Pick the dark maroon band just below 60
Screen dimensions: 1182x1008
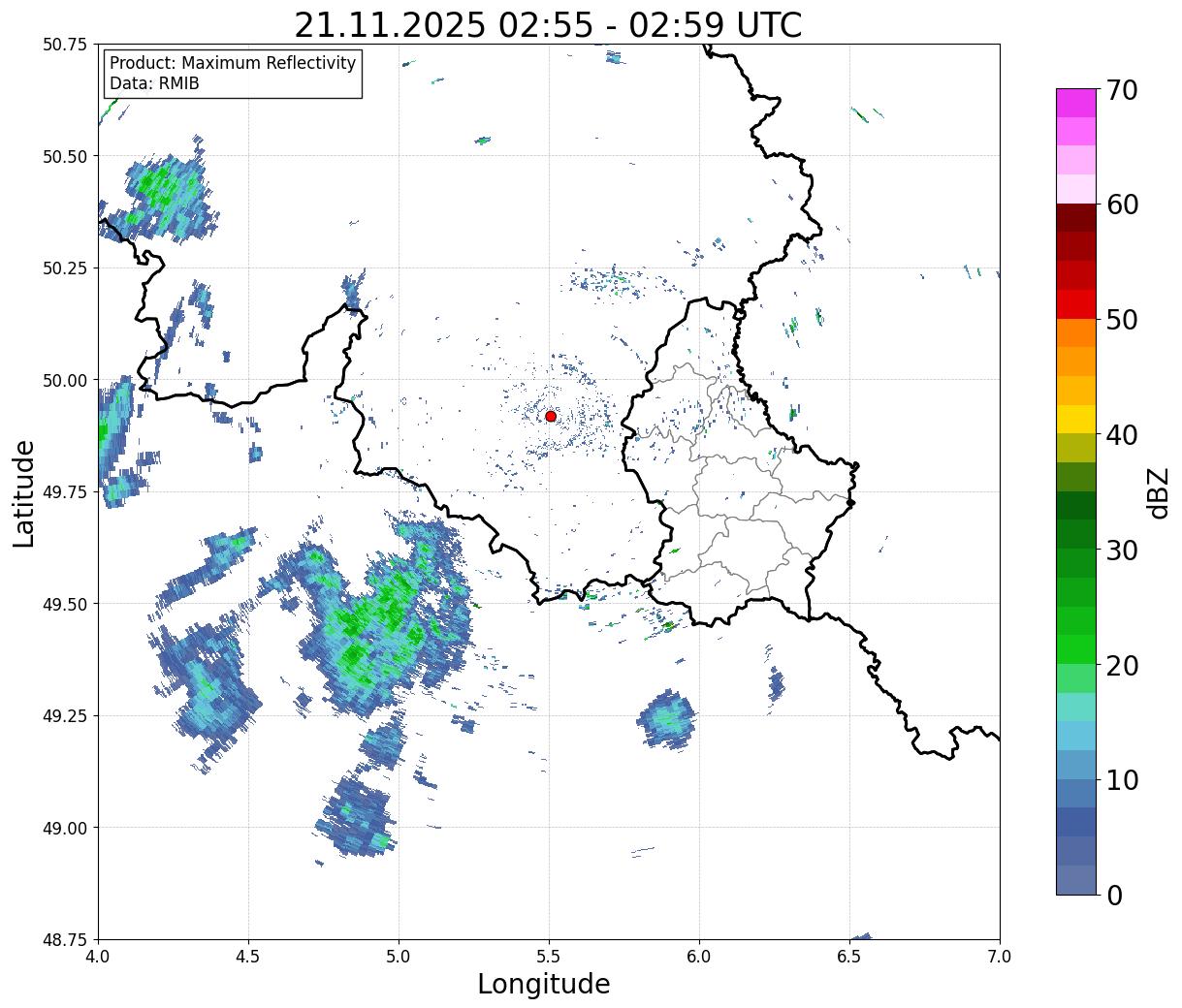click(x=1075, y=217)
